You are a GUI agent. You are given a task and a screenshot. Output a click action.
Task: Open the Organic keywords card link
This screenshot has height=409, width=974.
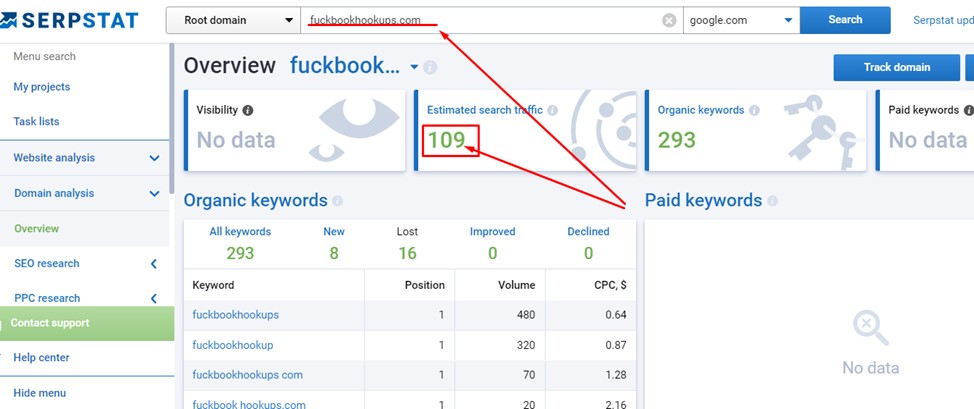pos(701,110)
